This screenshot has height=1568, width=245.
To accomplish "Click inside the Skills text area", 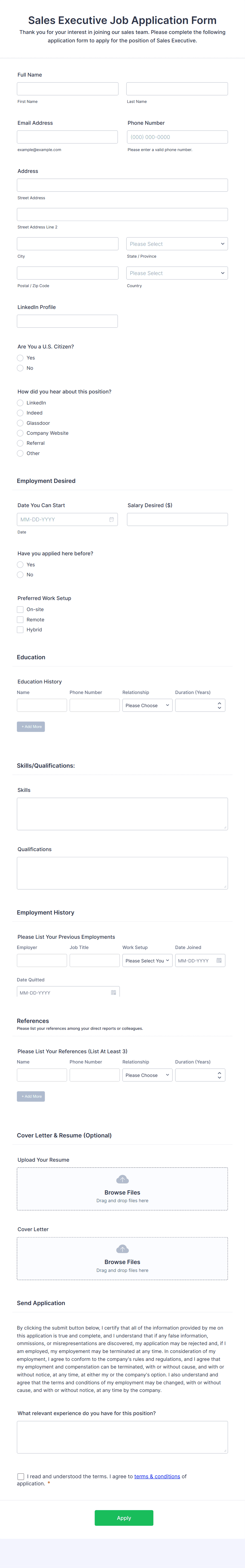I will 122,814.
